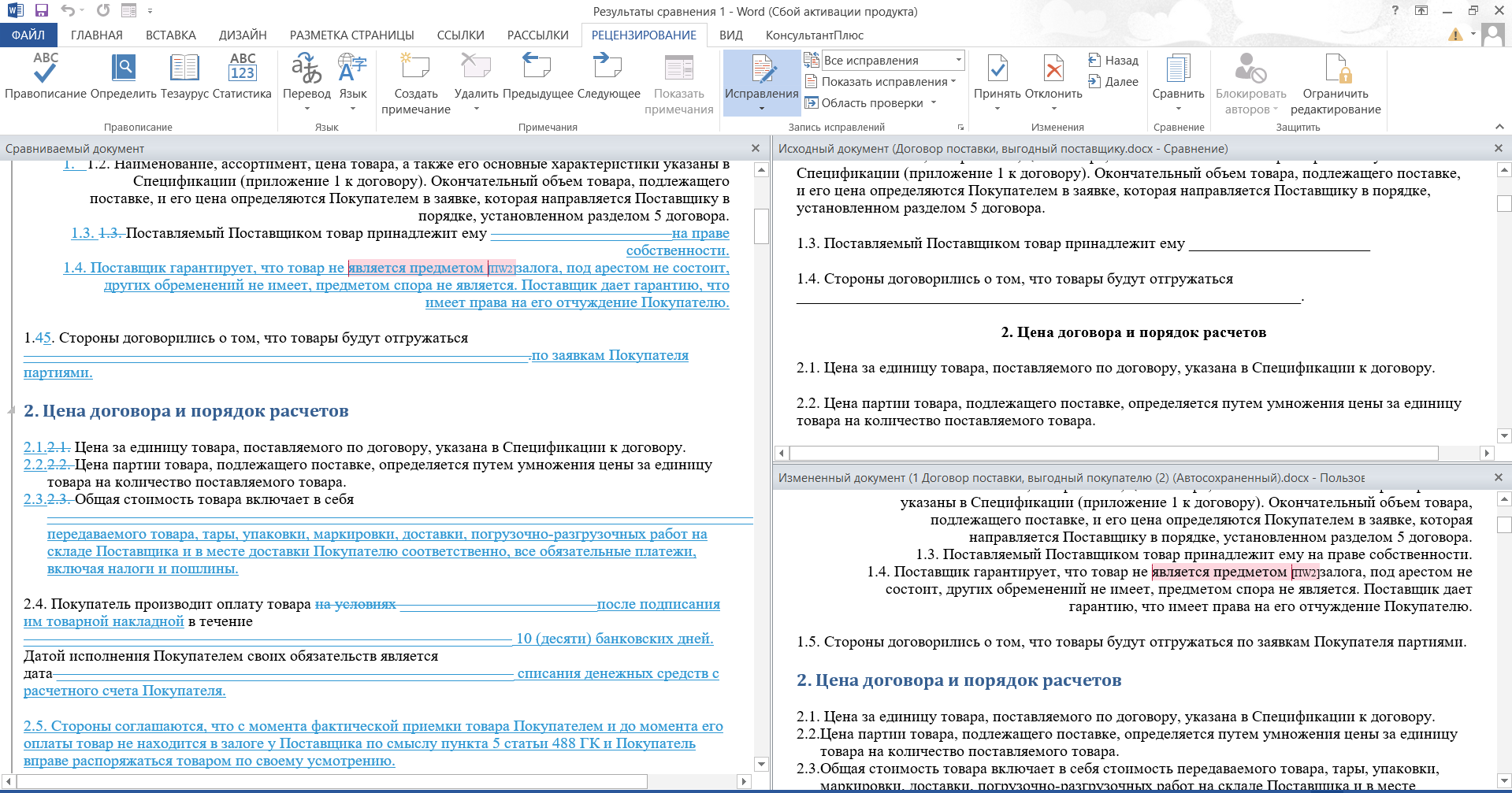This screenshot has width=1512, height=793.
Task: Click the Удалить comment button
Action: [476, 82]
